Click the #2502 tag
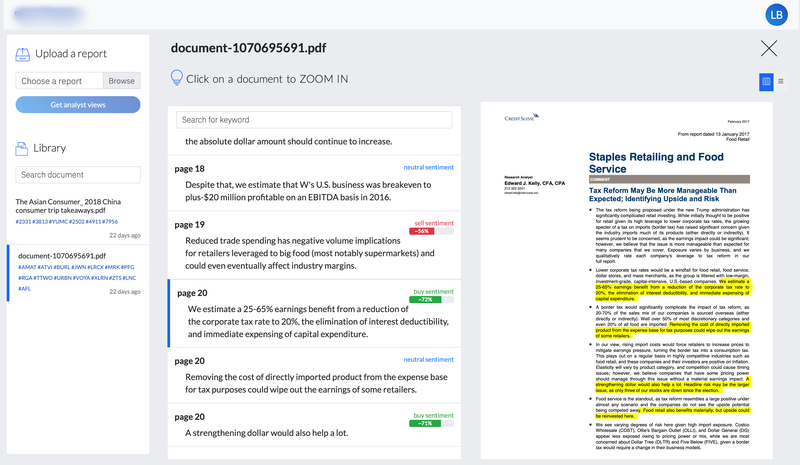800x465 pixels. (77, 222)
